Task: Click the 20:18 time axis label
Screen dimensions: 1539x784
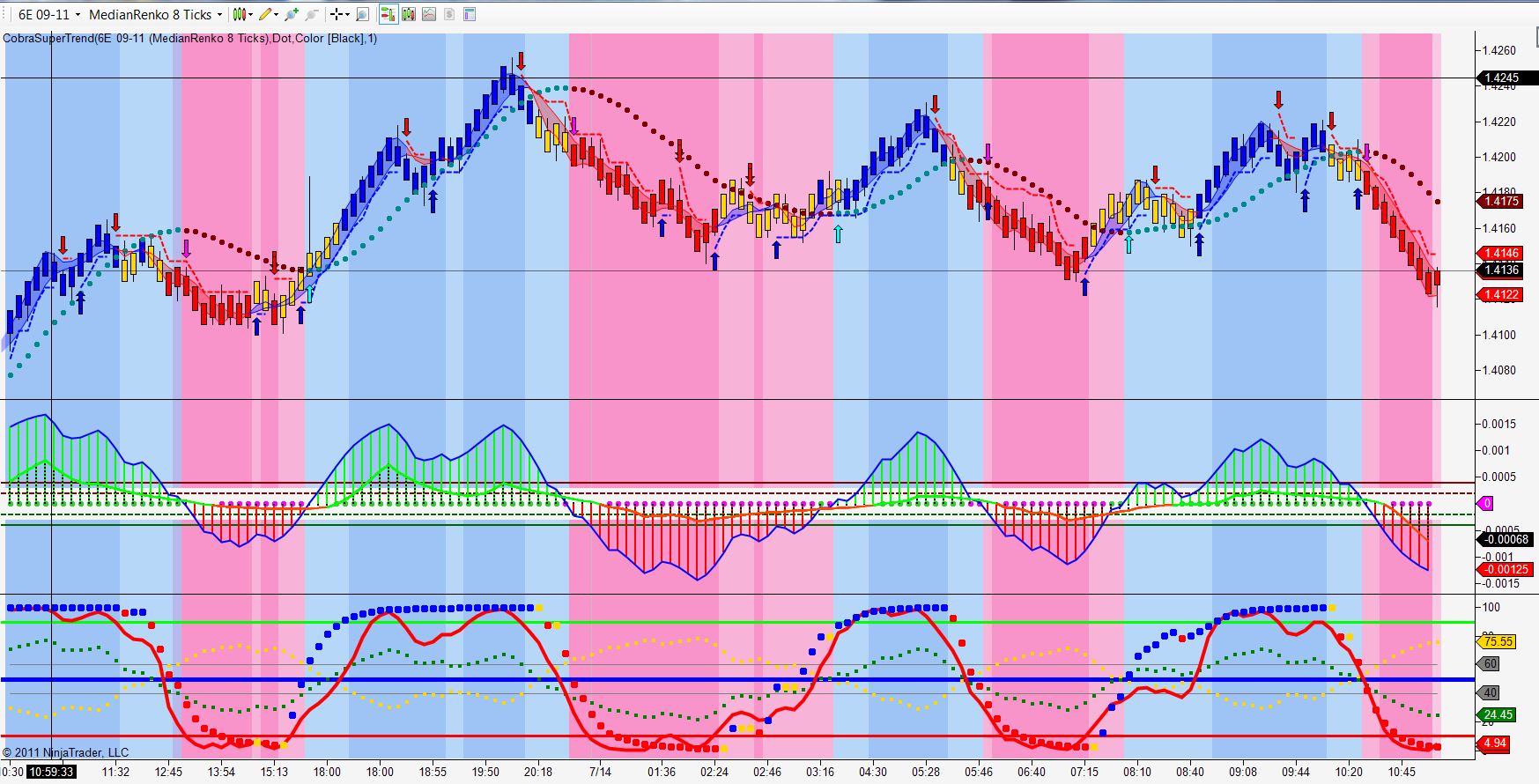Action: (x=538, y=772)
